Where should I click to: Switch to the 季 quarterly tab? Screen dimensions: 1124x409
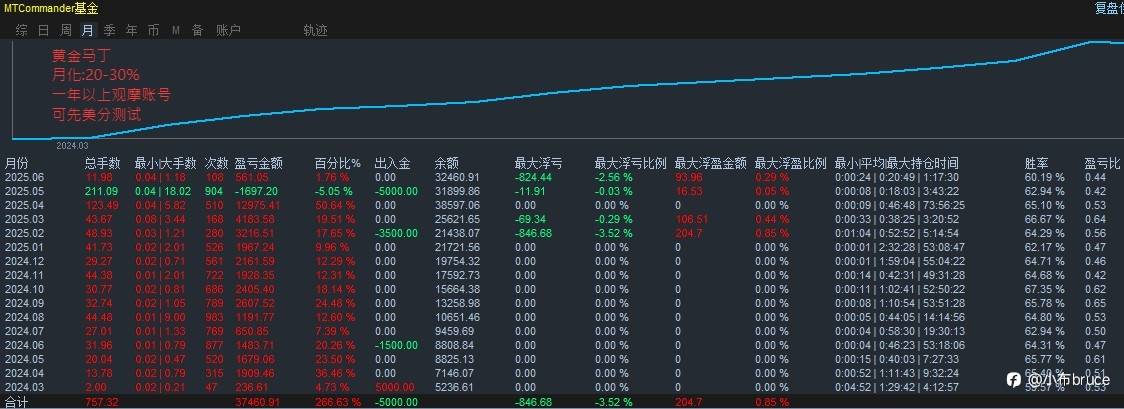click(110, 30)
